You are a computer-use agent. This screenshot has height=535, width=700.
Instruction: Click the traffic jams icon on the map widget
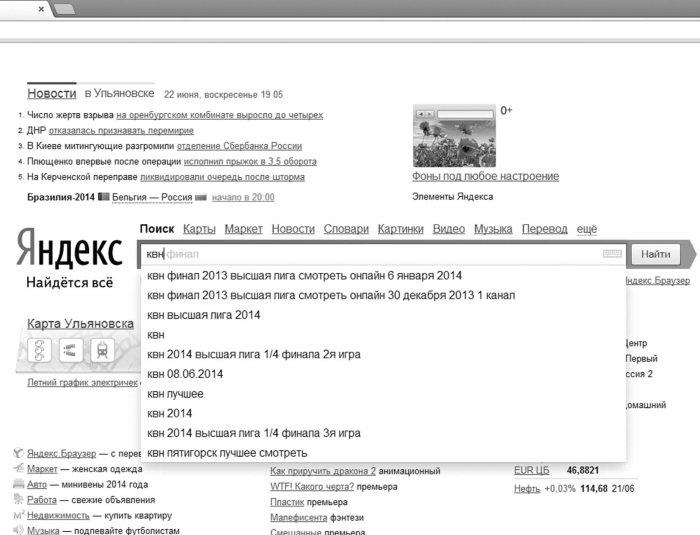(39, 350)
